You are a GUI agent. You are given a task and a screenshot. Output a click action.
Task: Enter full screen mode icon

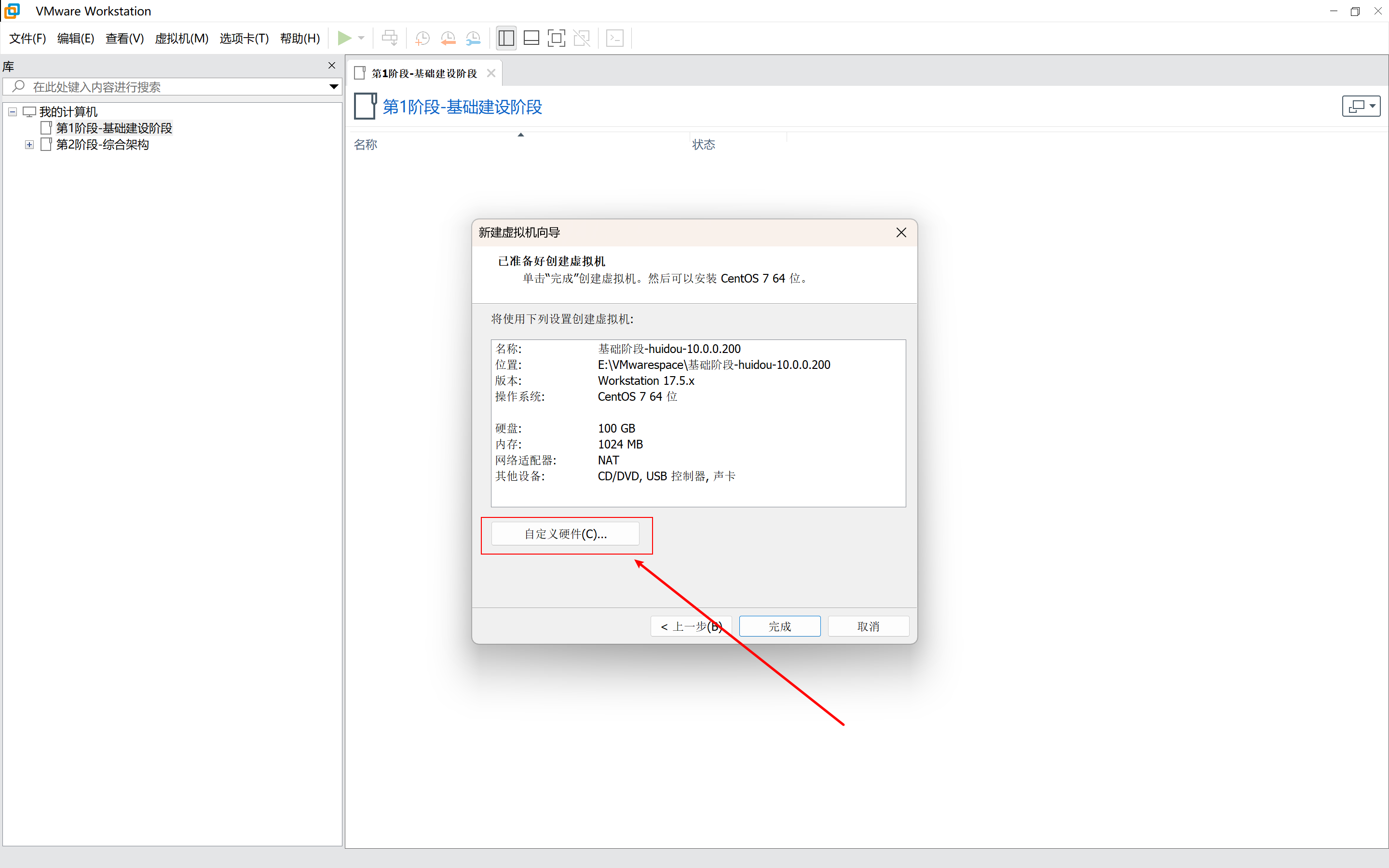coord(556,39)
